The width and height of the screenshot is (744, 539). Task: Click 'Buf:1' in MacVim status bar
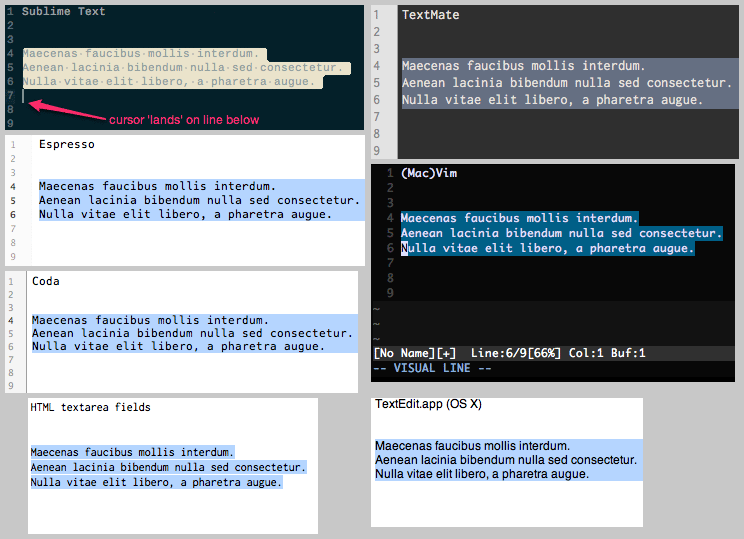(x=628, y=353)
